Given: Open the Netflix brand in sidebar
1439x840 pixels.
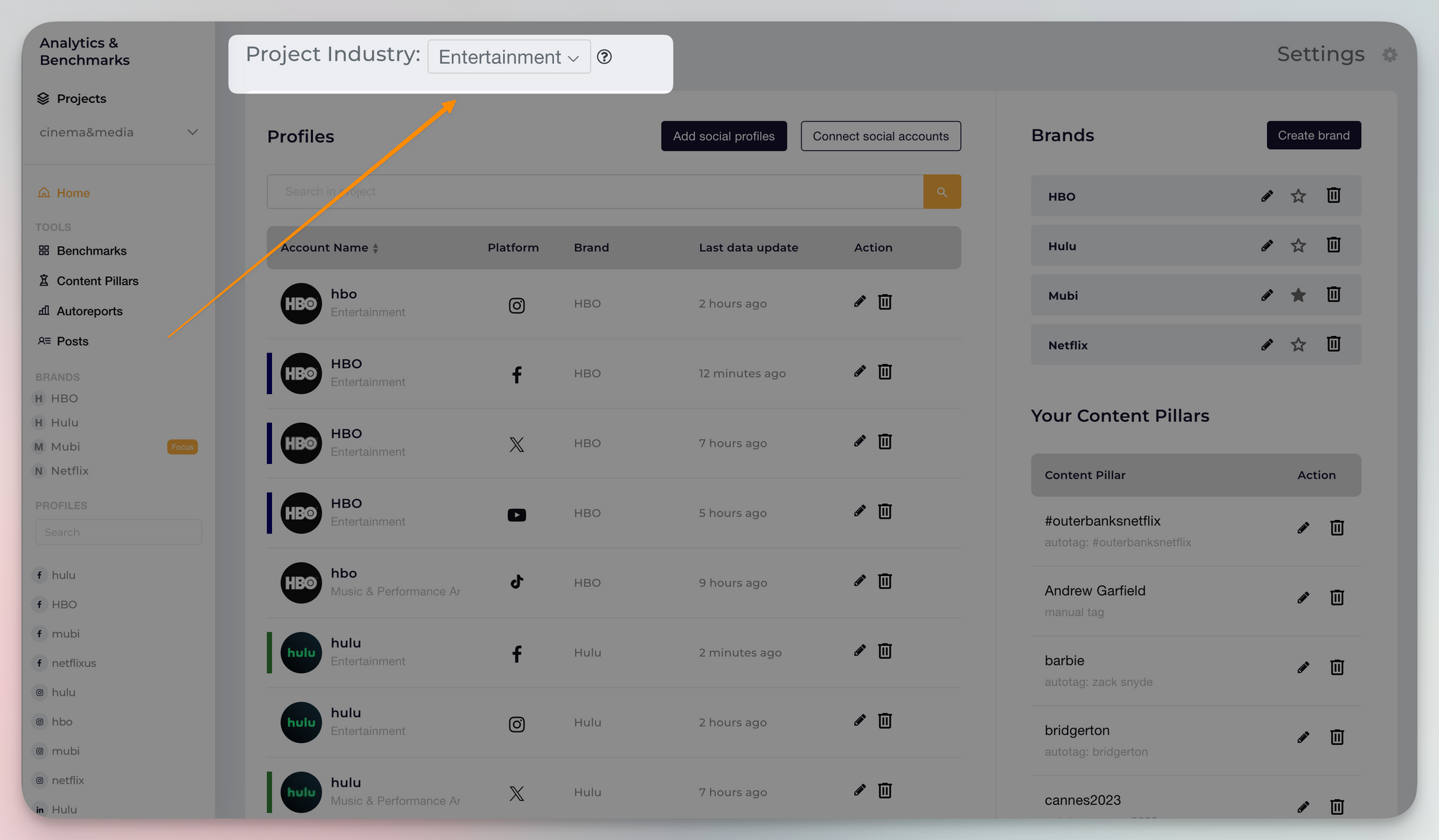Looking at the screenshot, I should 61,471.
